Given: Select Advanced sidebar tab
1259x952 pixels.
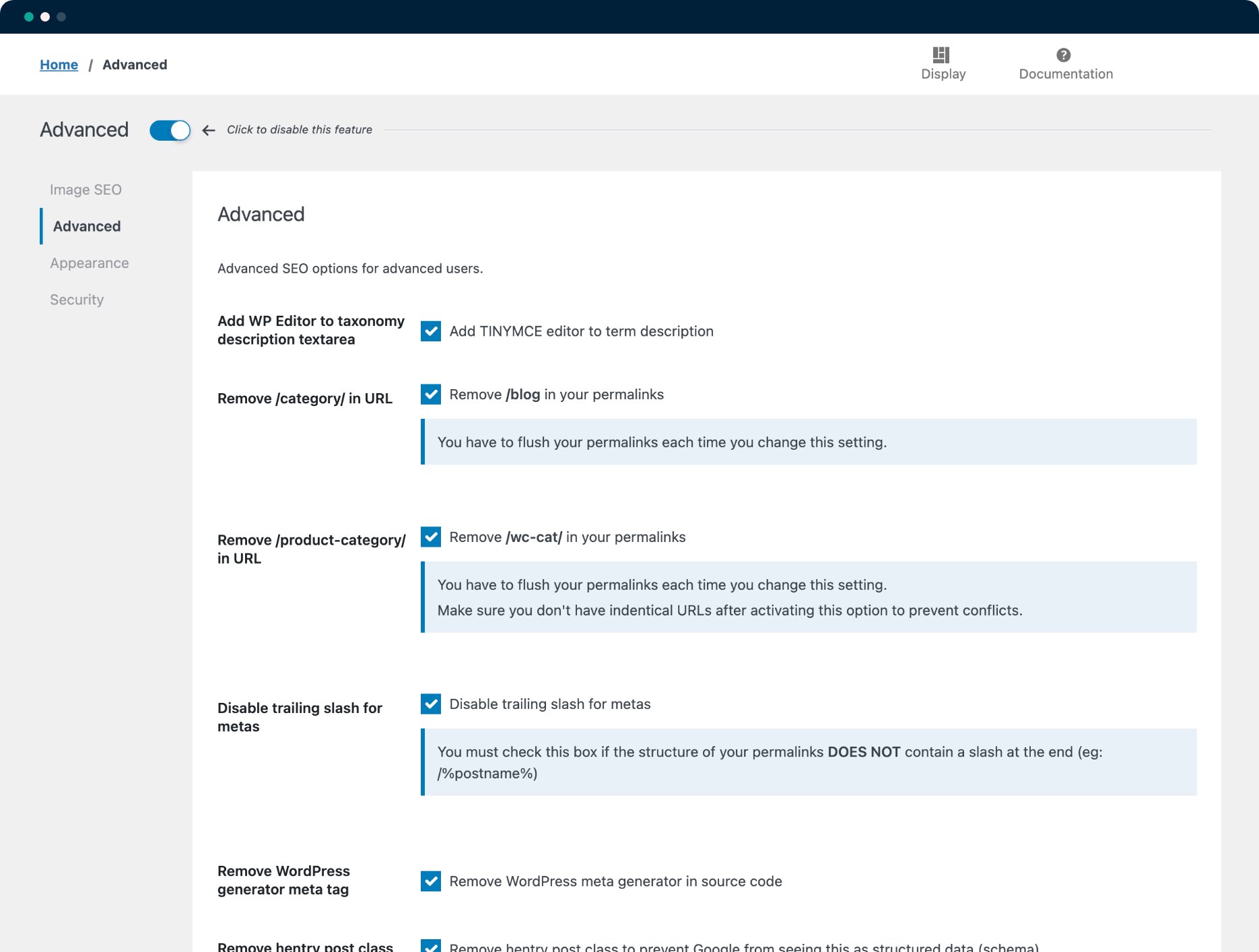Looking at the screenshot, I should [87, 226].
